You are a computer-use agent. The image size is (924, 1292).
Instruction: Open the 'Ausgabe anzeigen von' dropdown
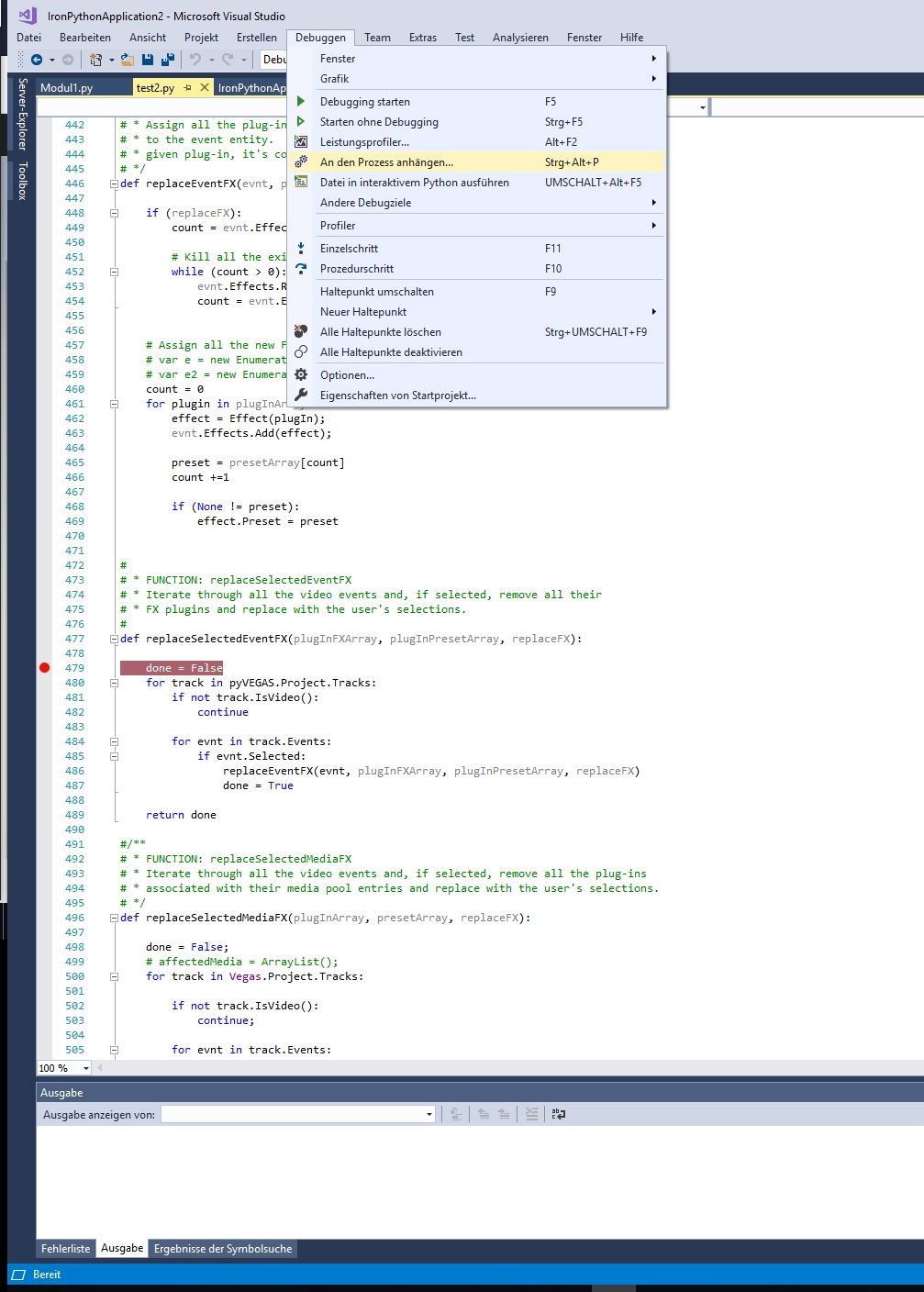[429, 1114]
